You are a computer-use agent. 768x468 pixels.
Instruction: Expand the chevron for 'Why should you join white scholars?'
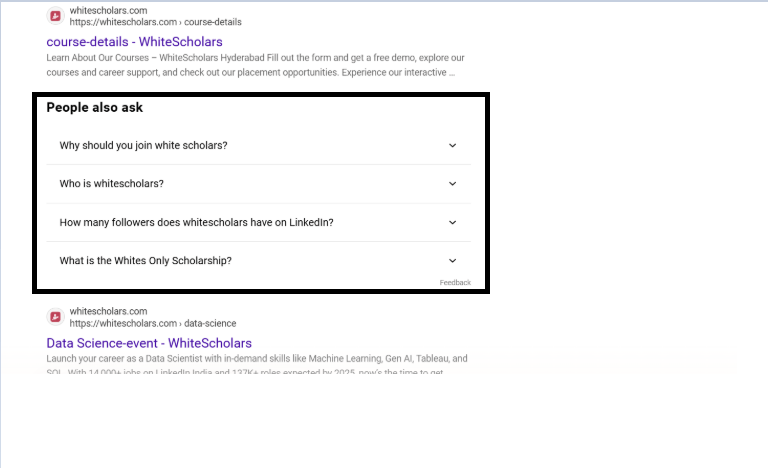(x=452, y=146)
